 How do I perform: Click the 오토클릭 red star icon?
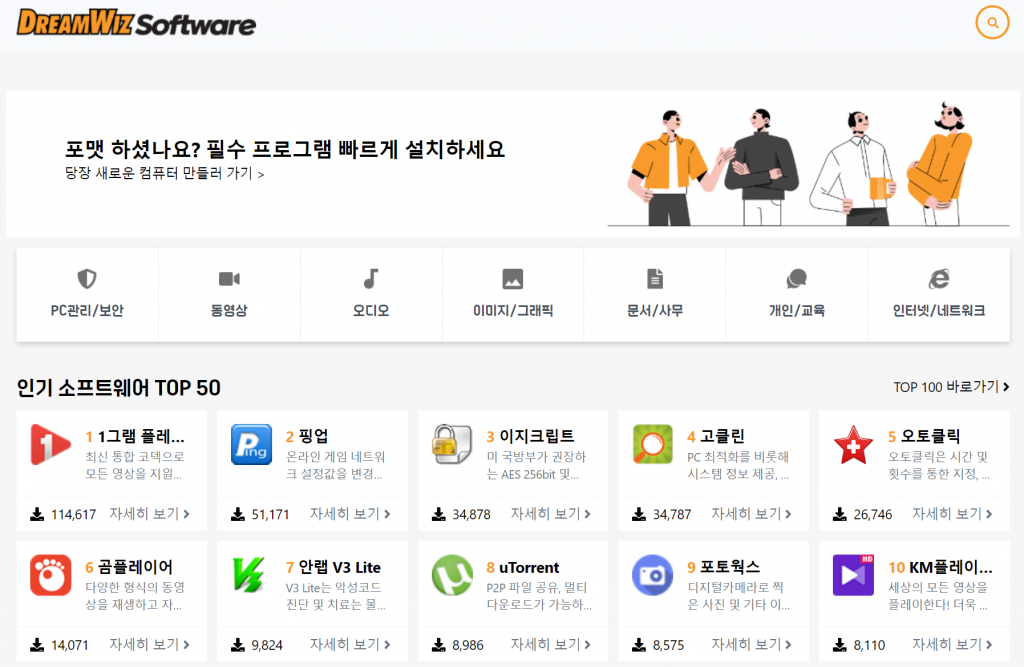854,444
